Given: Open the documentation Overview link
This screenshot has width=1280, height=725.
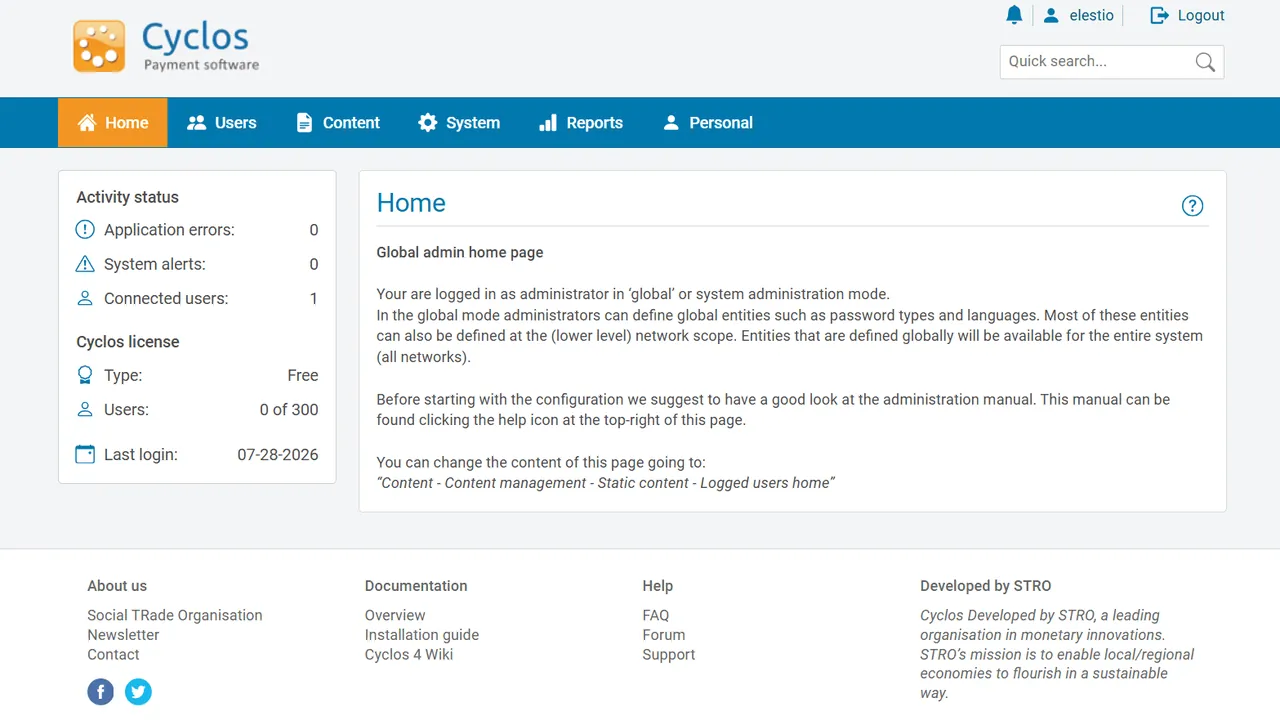Looking at the screenshot, I should coord(395,615).
